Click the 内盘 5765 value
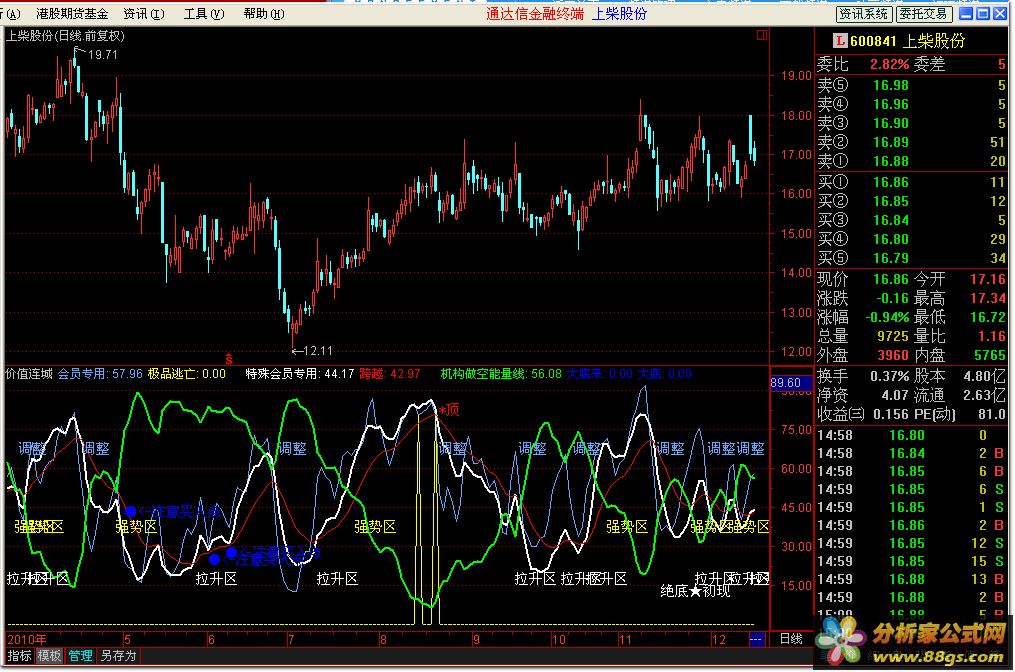Viewport: 1015px width, 672px height. click(x=990, y=355)
